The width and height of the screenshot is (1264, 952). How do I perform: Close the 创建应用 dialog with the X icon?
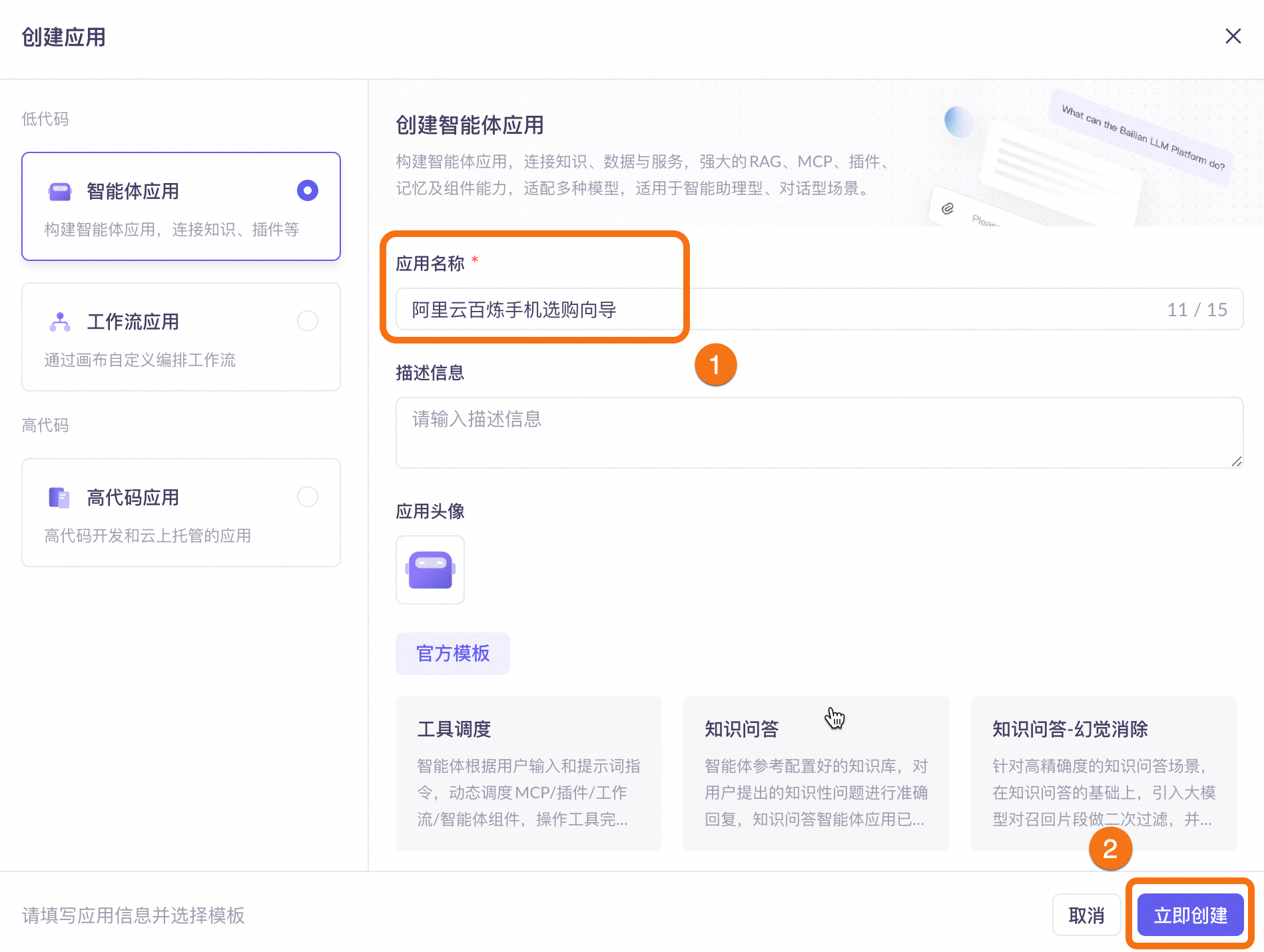tap(1233, 36)
